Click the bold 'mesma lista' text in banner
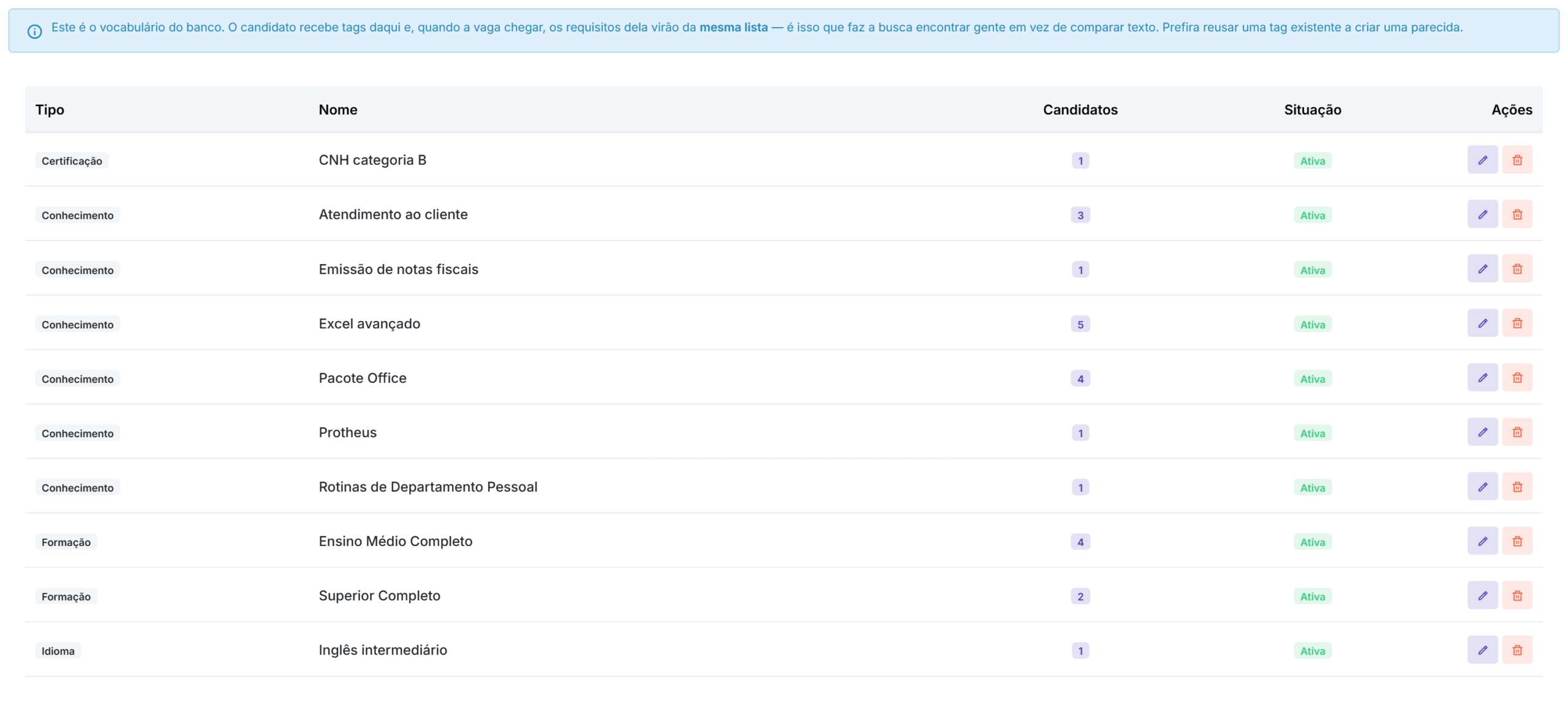Viewport: 1568px width, 728px height. point(733,28)
